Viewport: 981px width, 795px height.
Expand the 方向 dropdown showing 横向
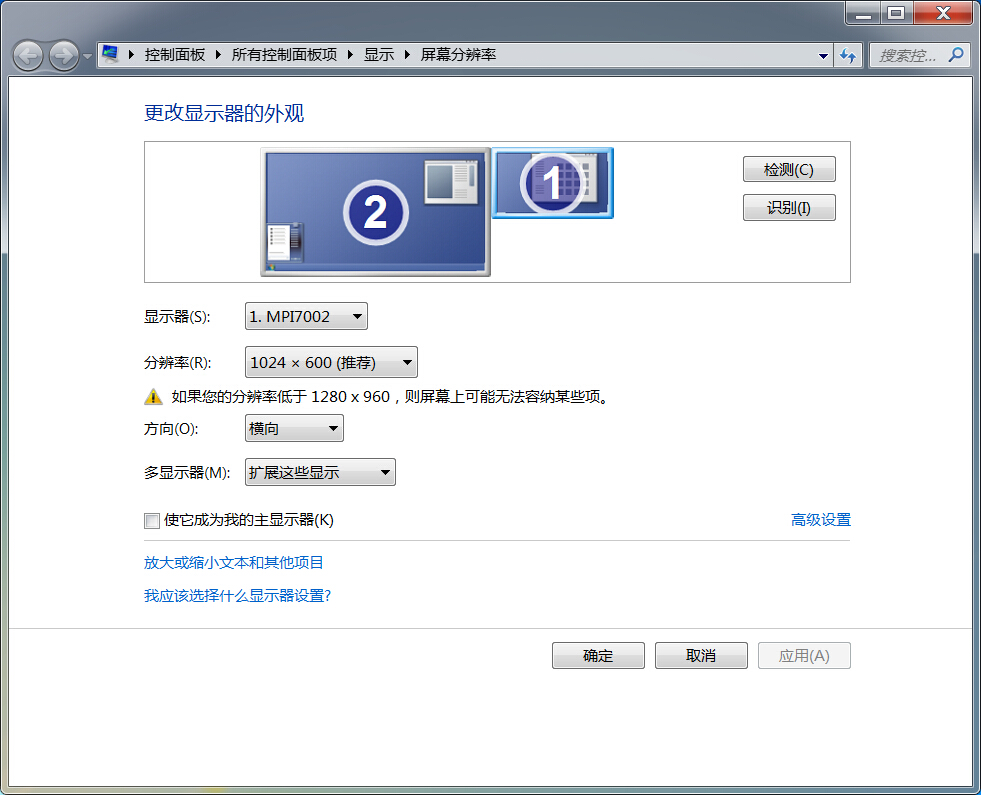(294, 429)
